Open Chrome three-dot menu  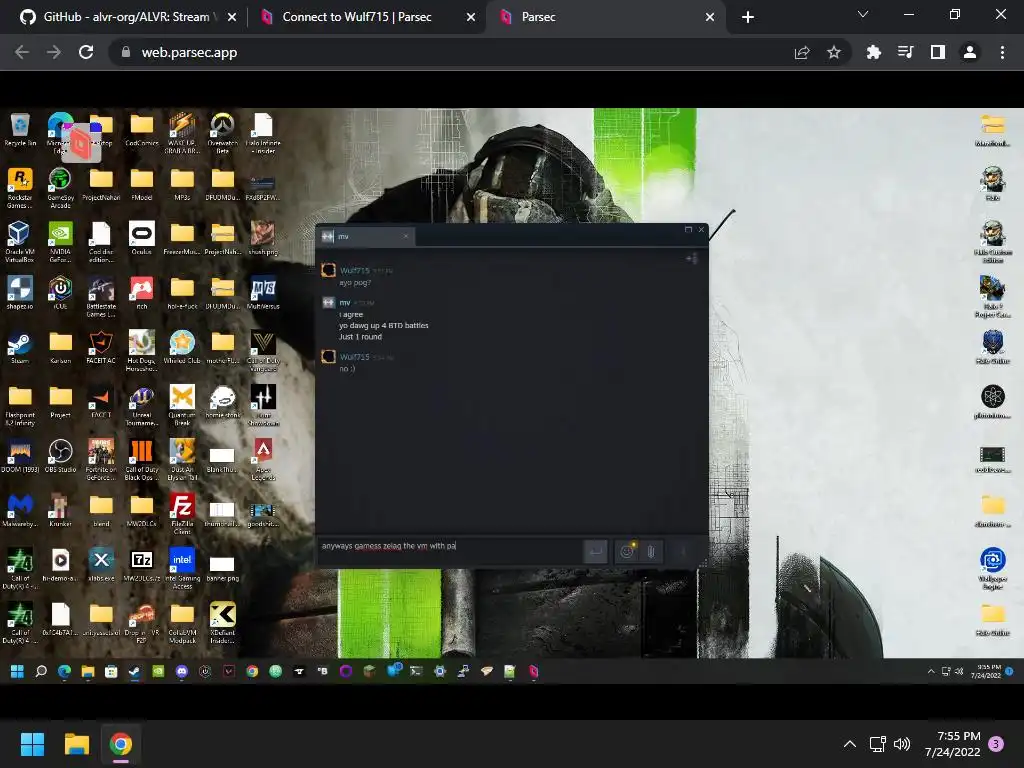click(x=1002, y=52)
